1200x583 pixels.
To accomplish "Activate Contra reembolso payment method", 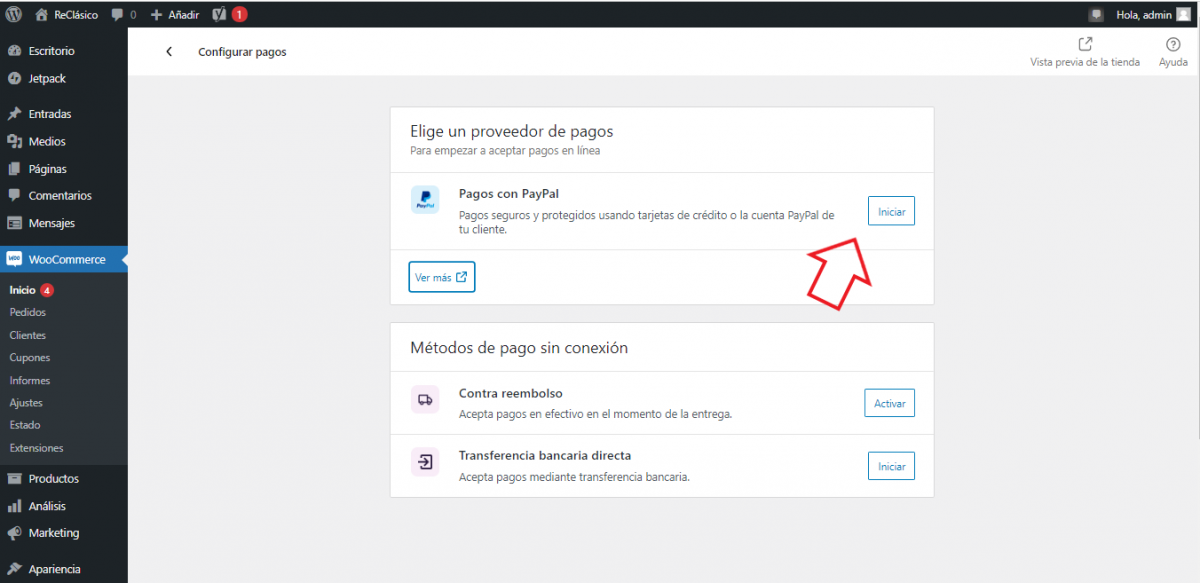I will [889, 403].
